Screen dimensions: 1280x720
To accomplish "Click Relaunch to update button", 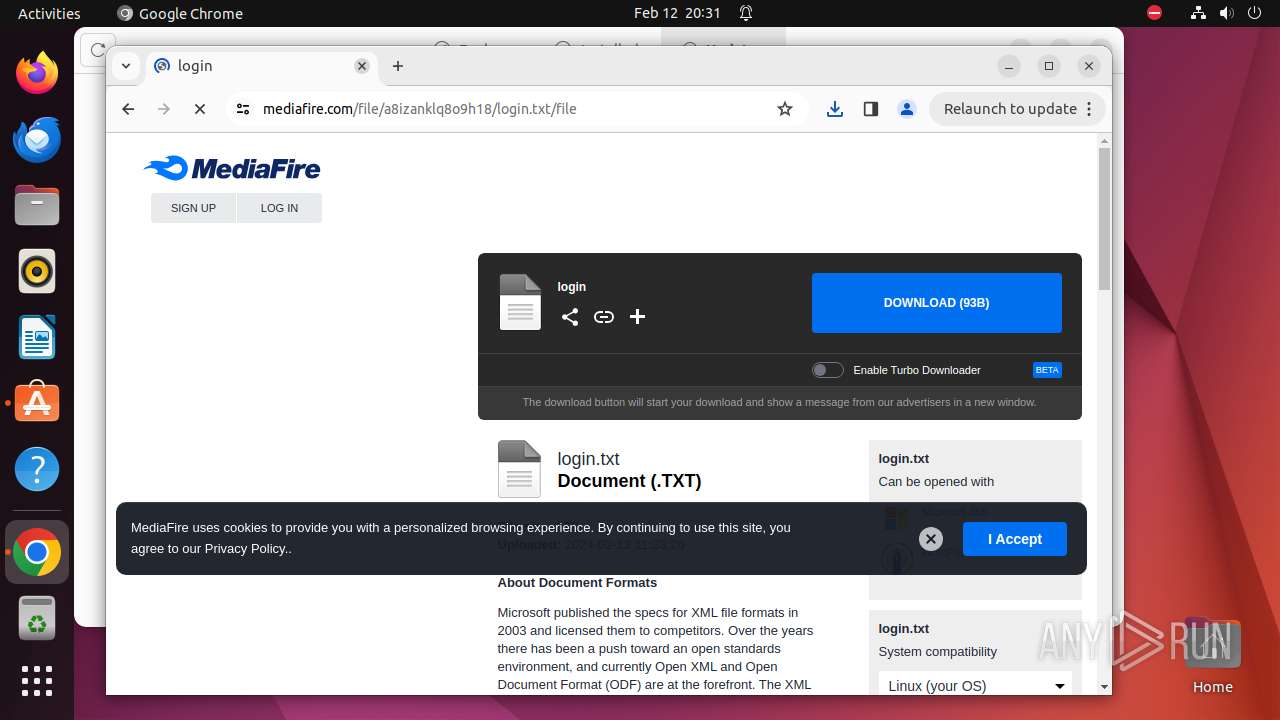I will (1017, 109).
